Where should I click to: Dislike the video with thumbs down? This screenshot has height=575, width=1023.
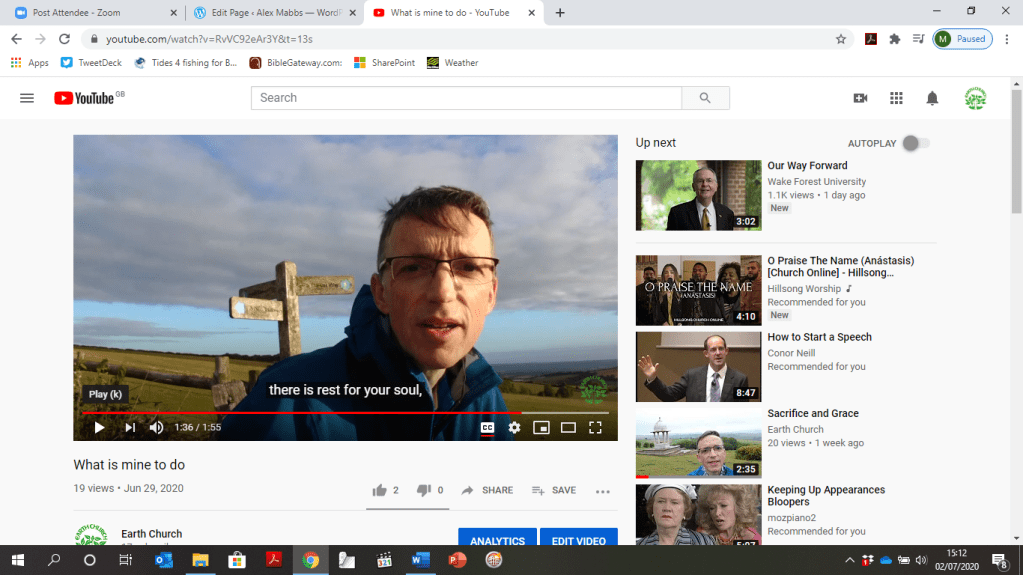tap(424, 490)
